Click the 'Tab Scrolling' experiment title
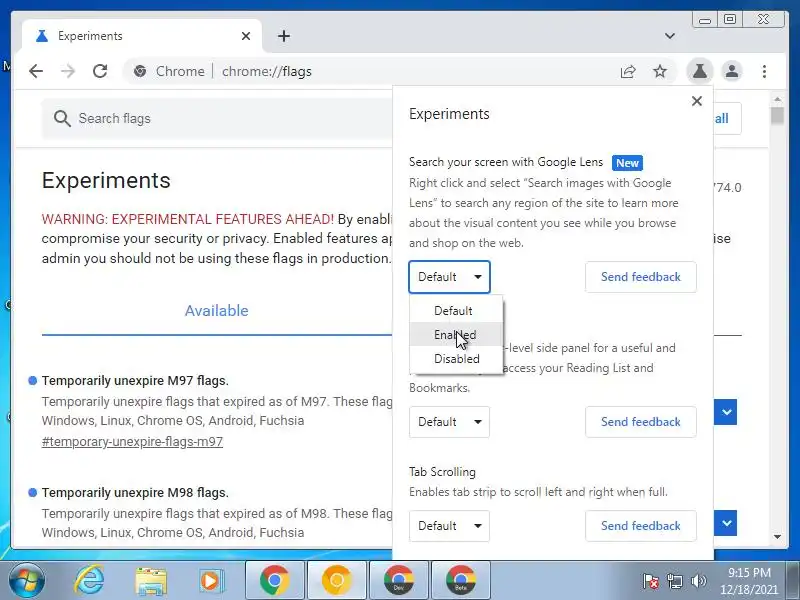800x600 pixels. pos(442,472)
